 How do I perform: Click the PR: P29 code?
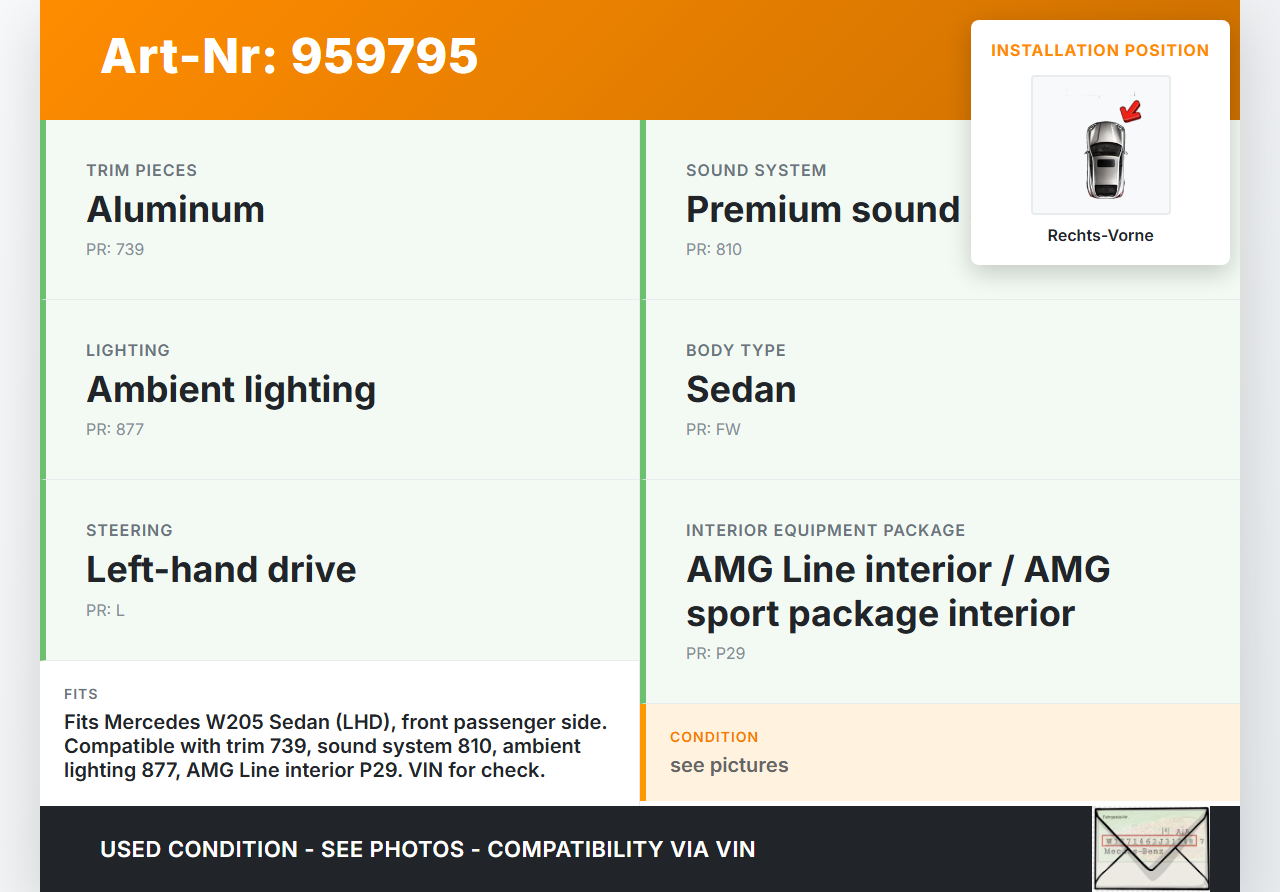(715, 654)
